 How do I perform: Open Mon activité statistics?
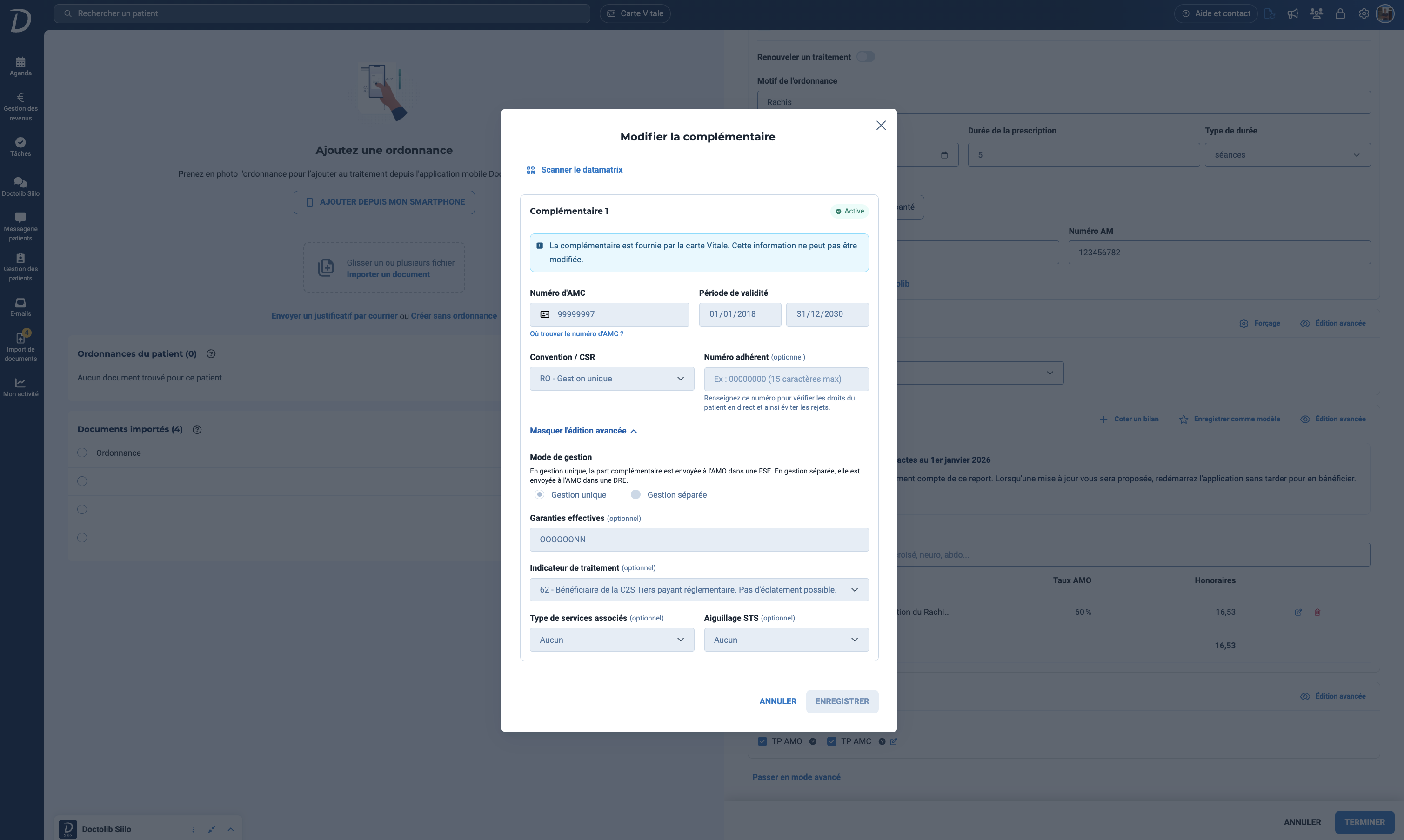(x=20, y=387)
